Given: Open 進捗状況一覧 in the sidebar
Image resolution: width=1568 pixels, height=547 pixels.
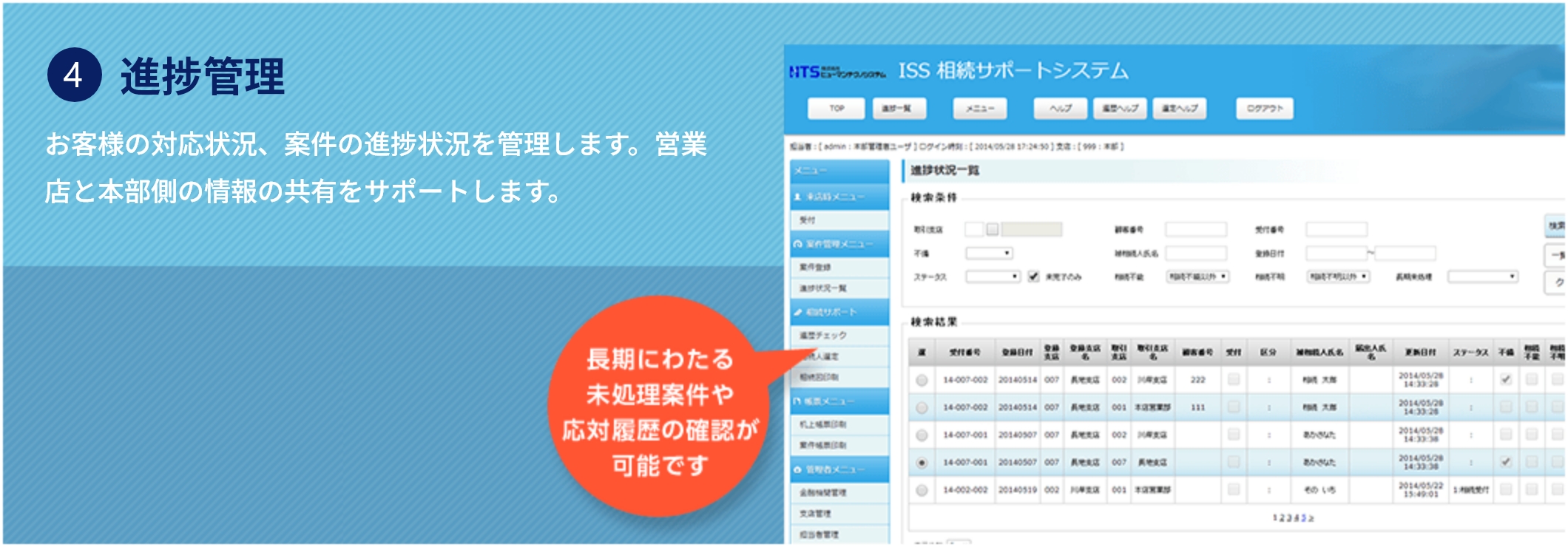Looking at the screenshot, I should [839, 288].
